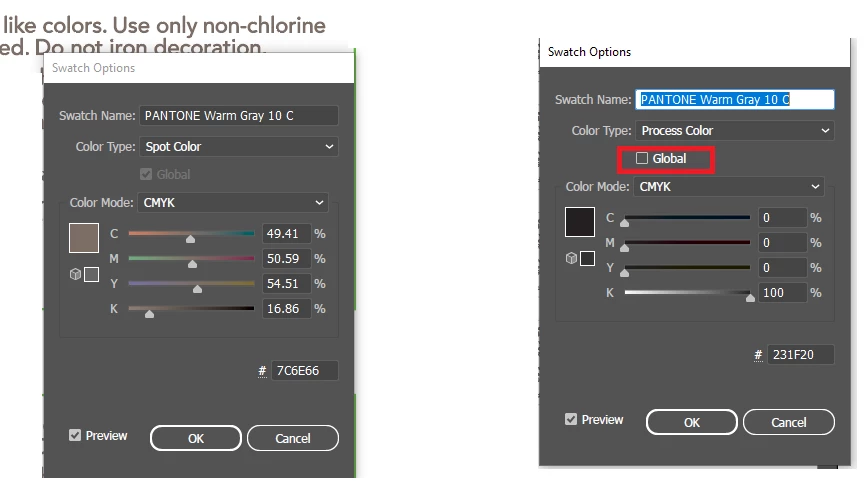
Task: Click the warm gray color preview swatch
Action: [x=84, y=238]
